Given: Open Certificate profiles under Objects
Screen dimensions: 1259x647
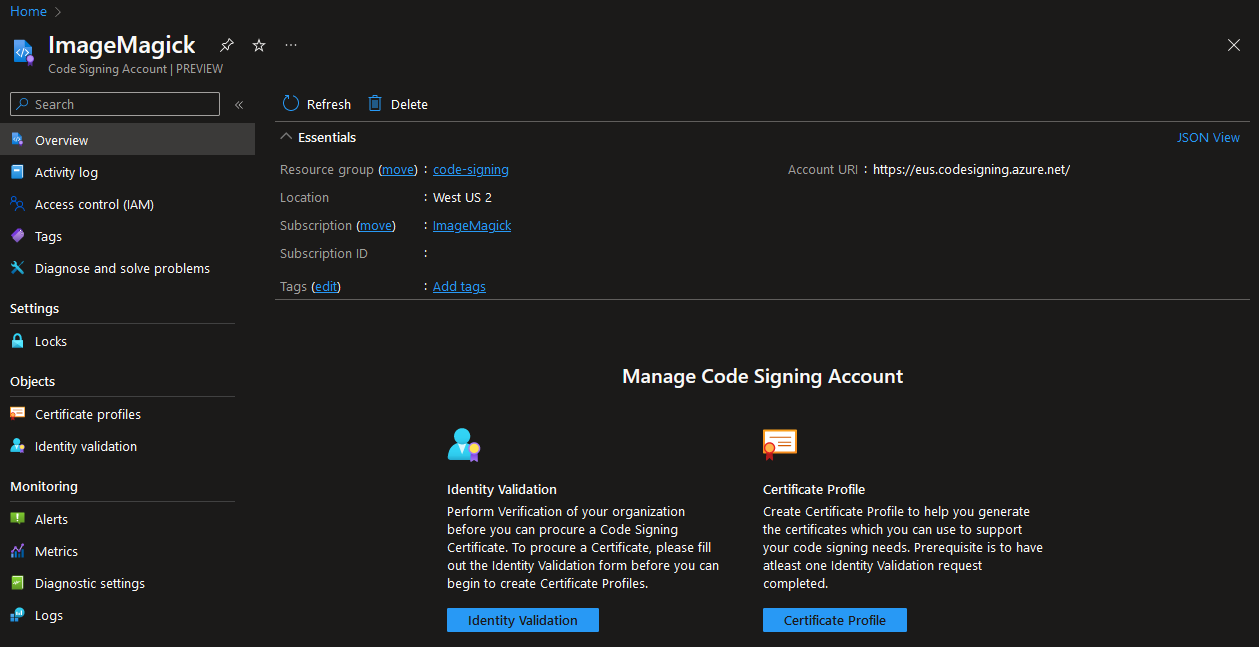Looking at the screenshot, I should coord(87,414).
